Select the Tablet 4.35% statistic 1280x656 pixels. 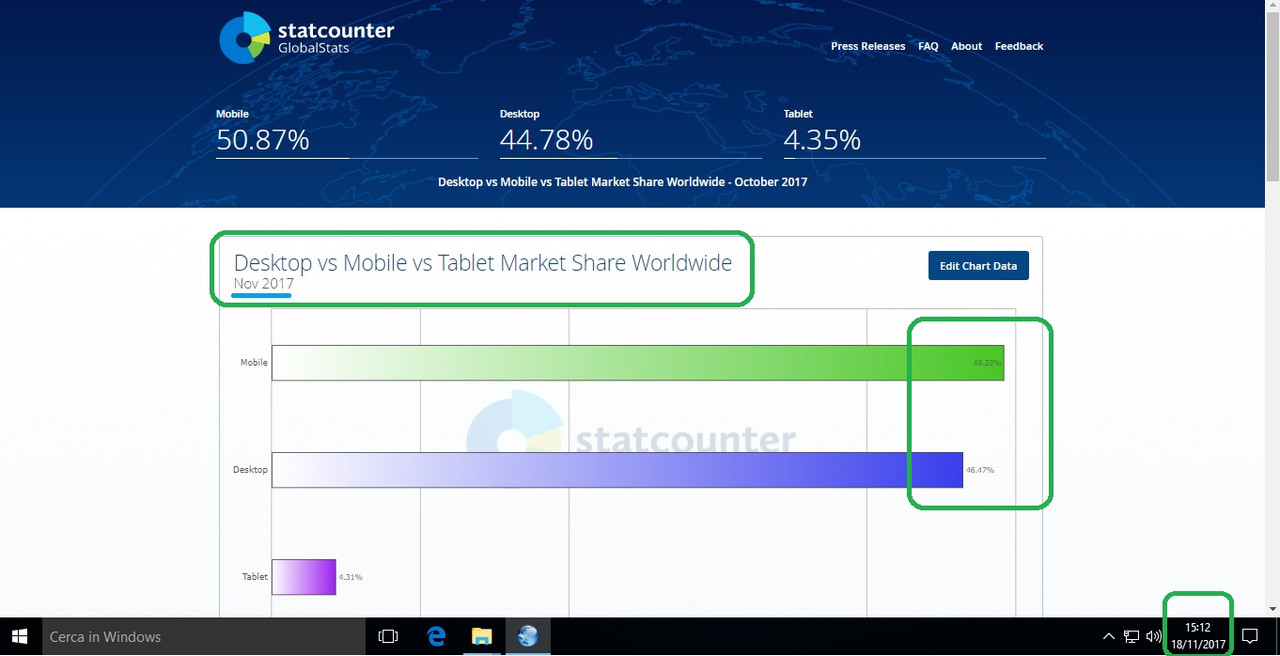point(915,132)
